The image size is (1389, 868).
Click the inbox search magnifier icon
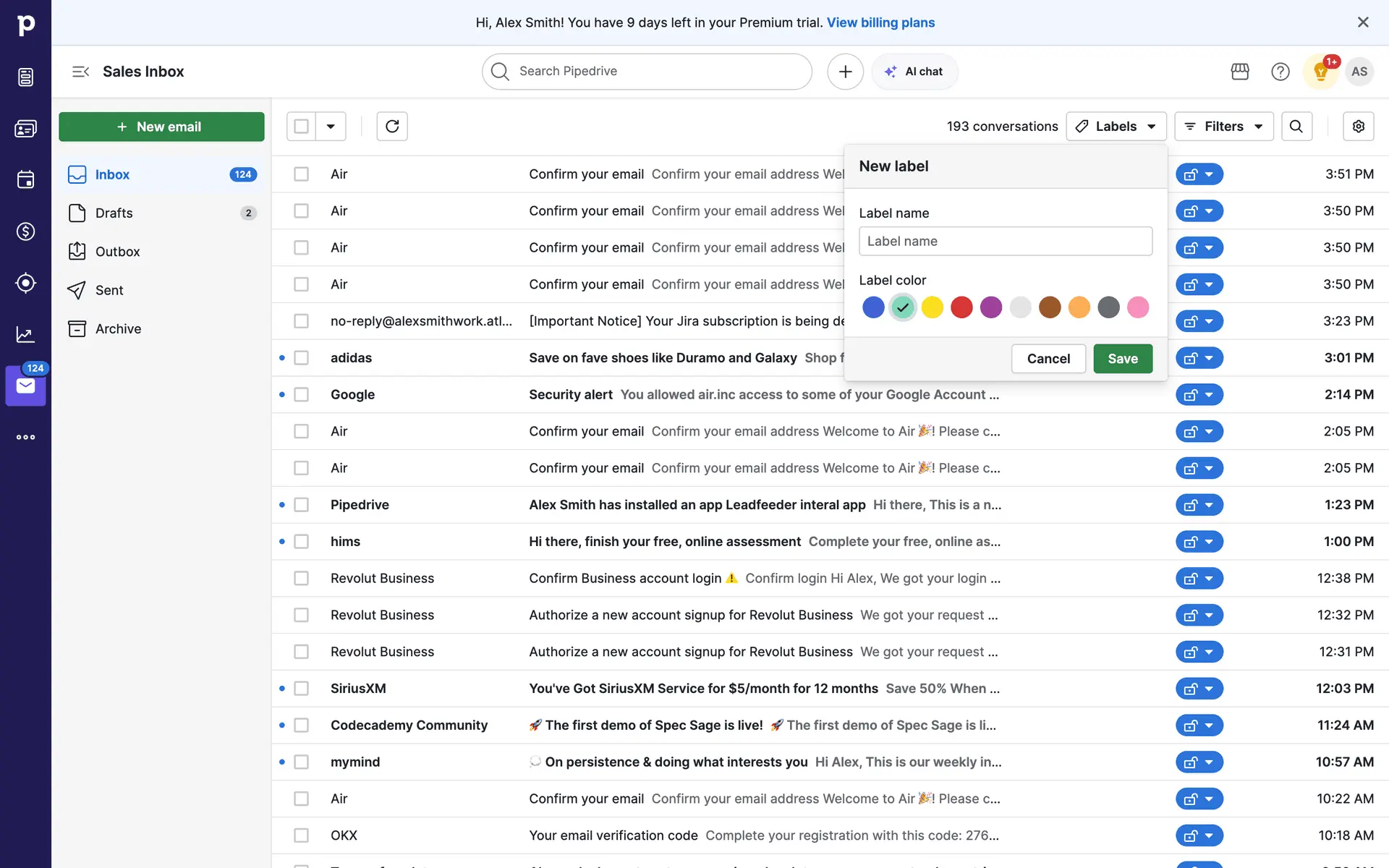pos(1296,127)
